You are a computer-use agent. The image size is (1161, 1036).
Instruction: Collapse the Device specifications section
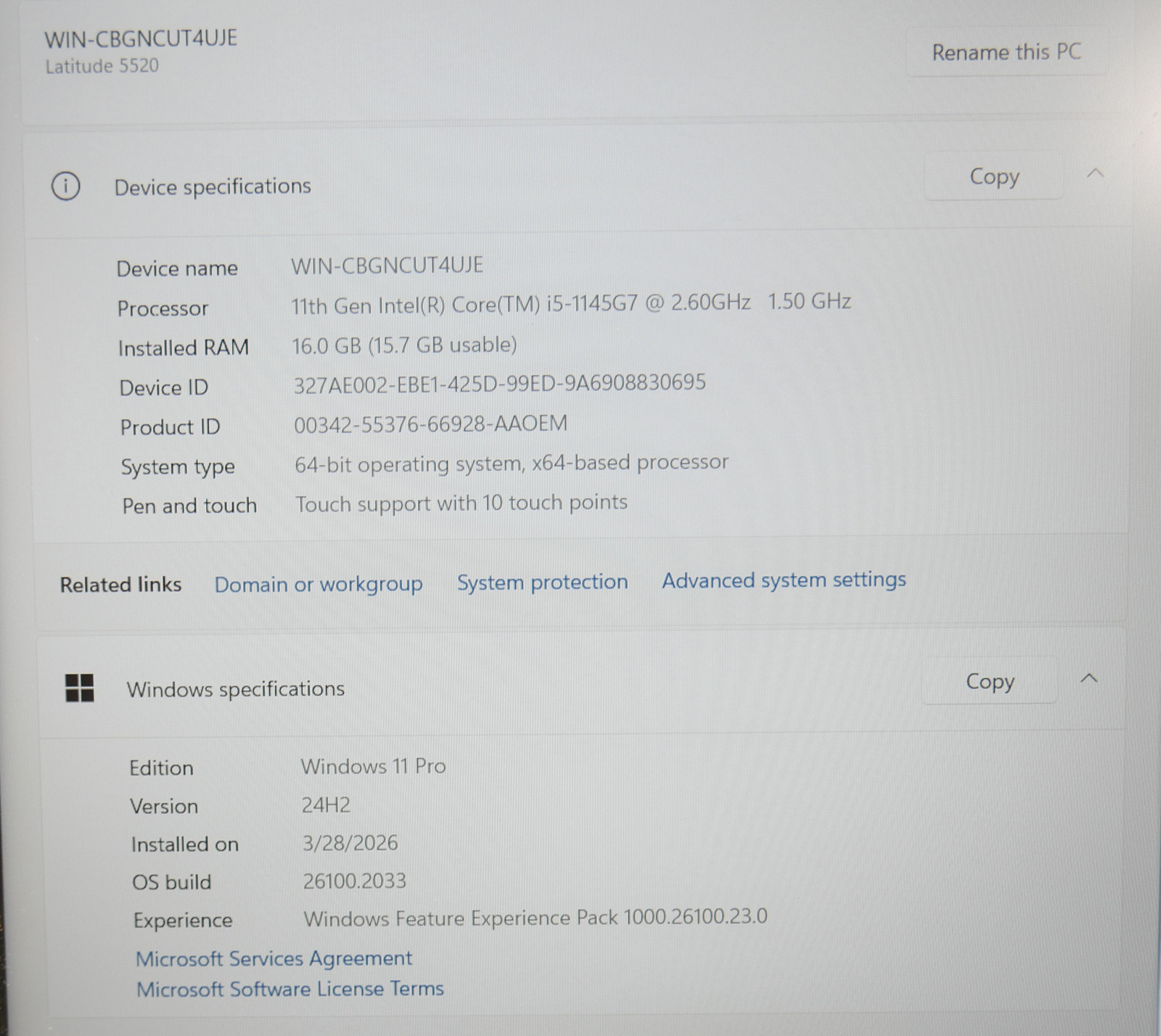[x=1096, y=173]
